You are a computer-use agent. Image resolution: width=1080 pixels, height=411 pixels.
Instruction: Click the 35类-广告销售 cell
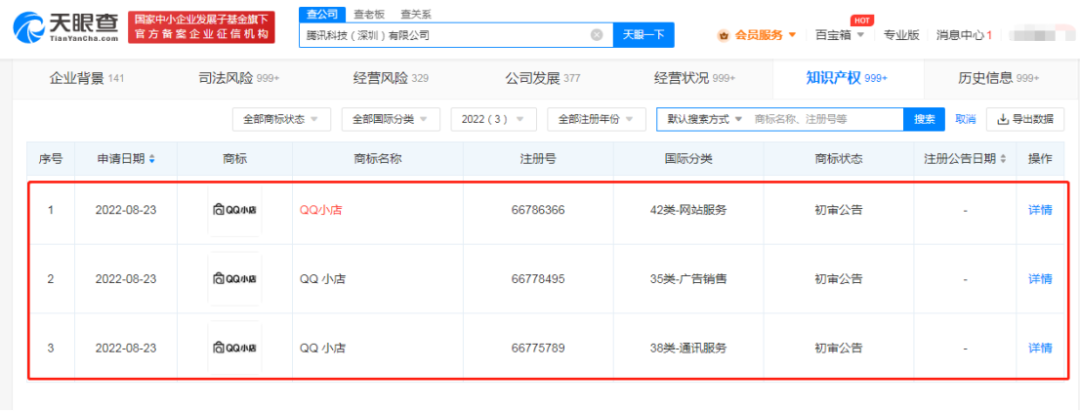(x=688, y=279)
